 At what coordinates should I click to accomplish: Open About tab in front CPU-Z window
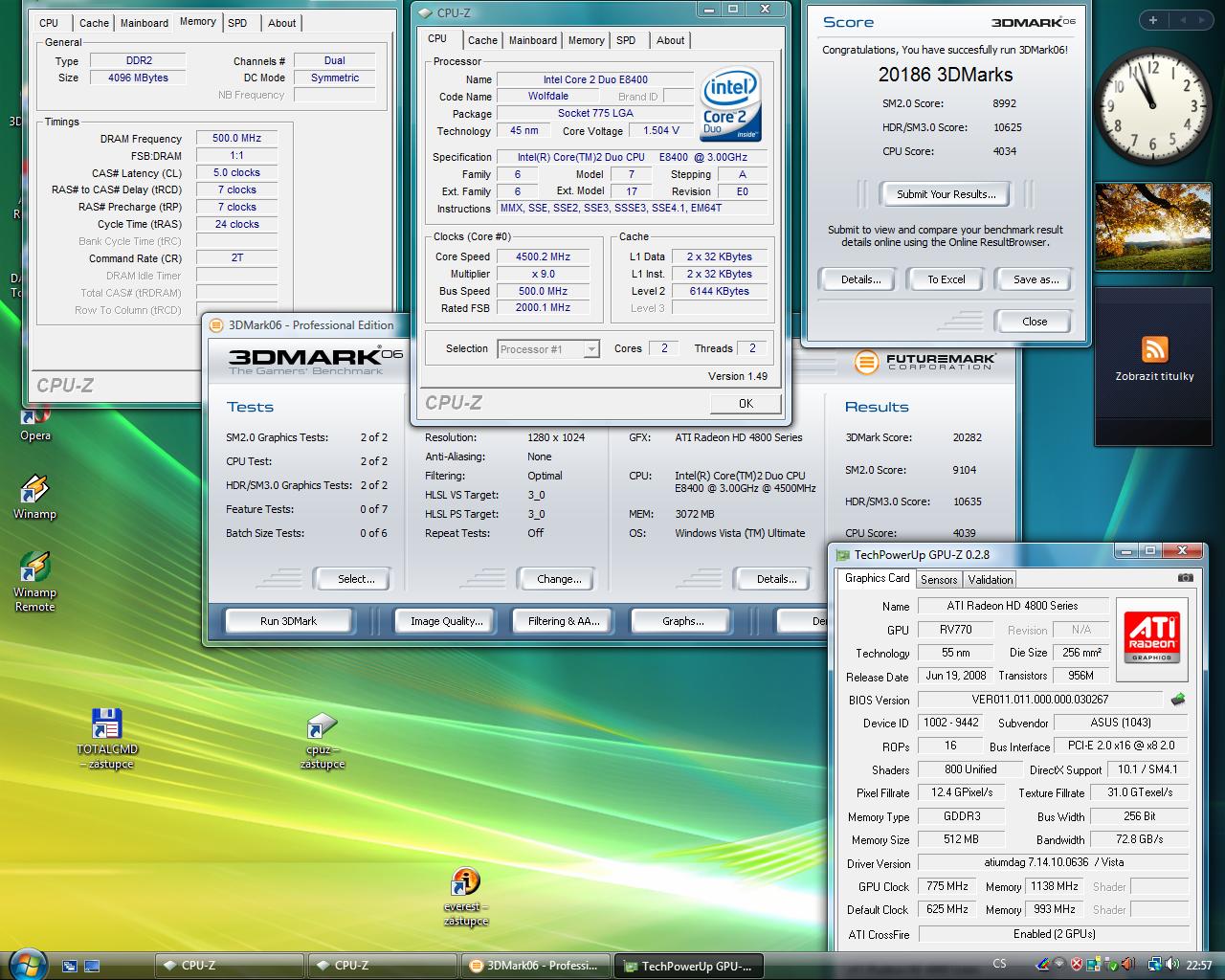pyautogui.click(x=670, y=40)
